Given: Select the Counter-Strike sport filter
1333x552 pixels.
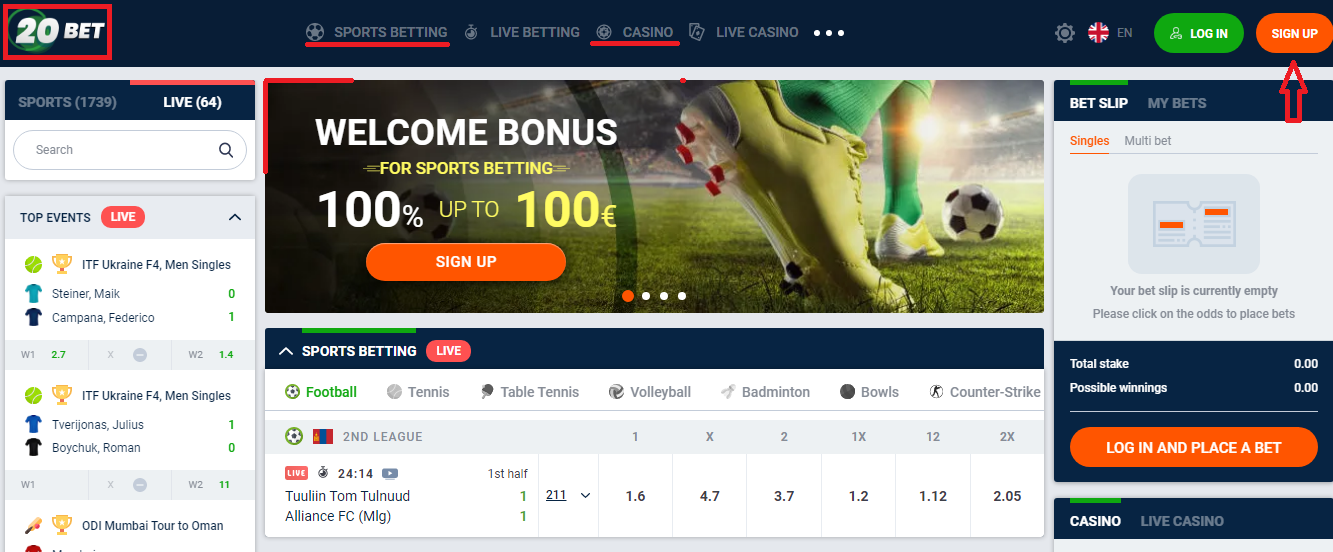Looking at the screenshot, I should point(985,392).
